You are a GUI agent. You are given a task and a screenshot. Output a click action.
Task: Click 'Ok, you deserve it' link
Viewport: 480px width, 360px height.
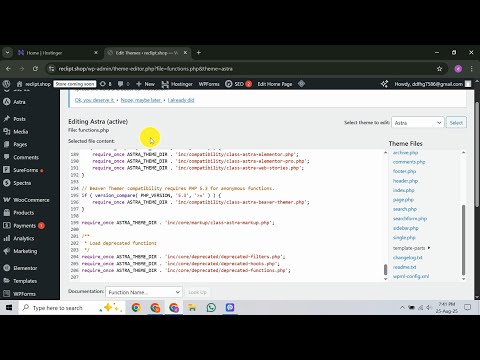pyautogui.click(x=95, y=100)
